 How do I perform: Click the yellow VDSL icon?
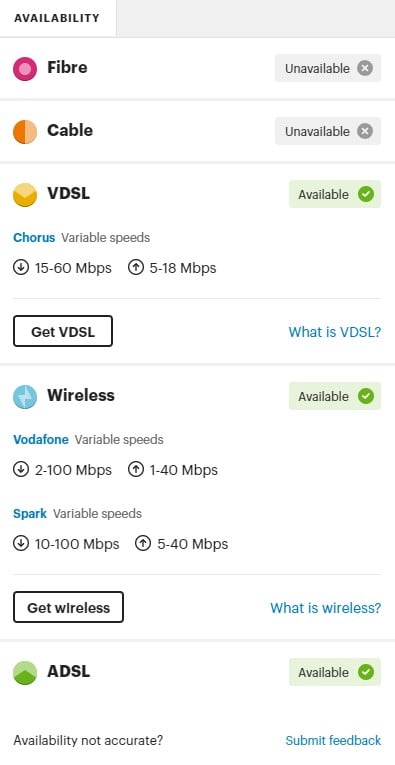[x=25, y=195]
